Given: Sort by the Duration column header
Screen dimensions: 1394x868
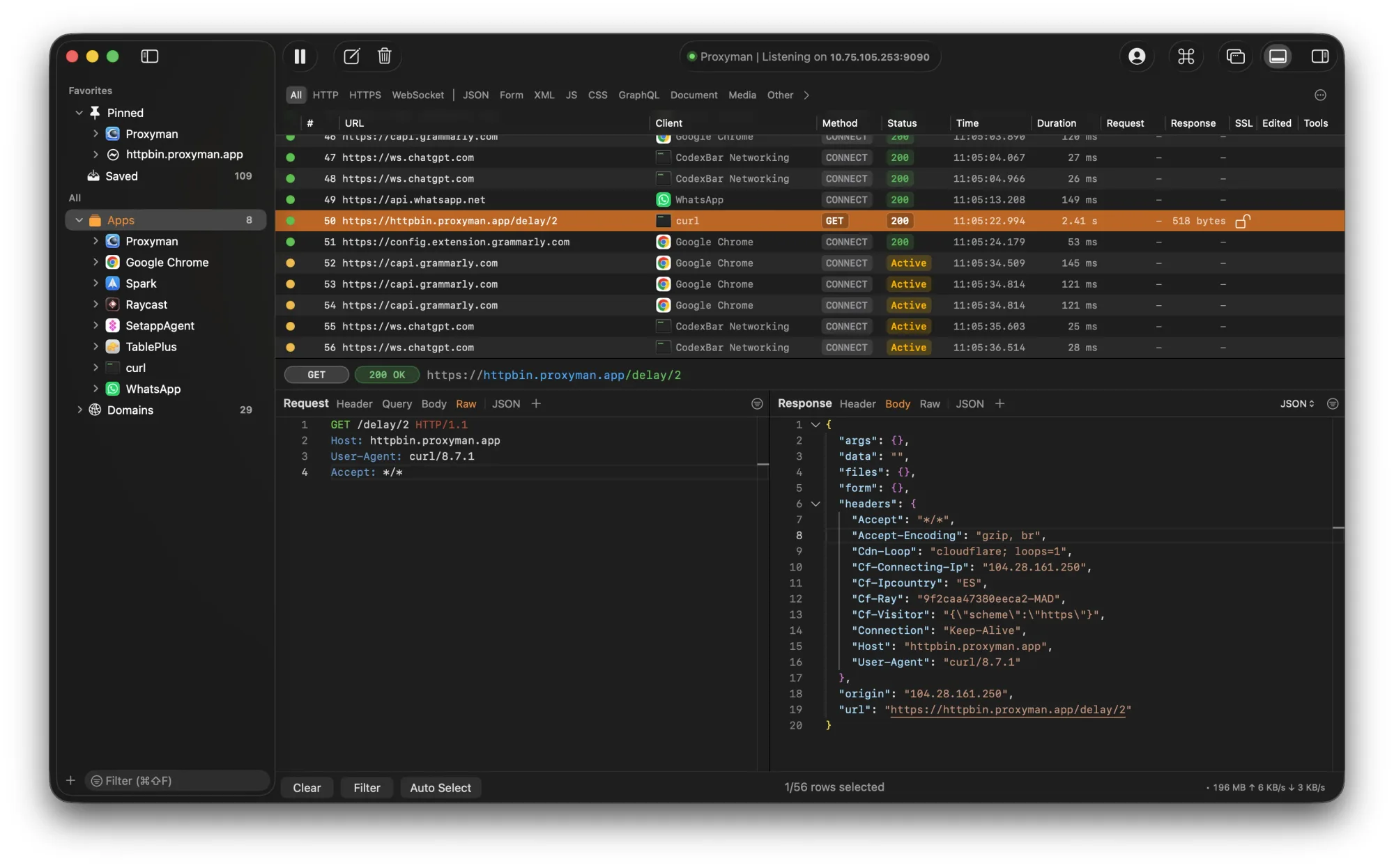Looking at the screenshot, I should (x=1056, y=123).
